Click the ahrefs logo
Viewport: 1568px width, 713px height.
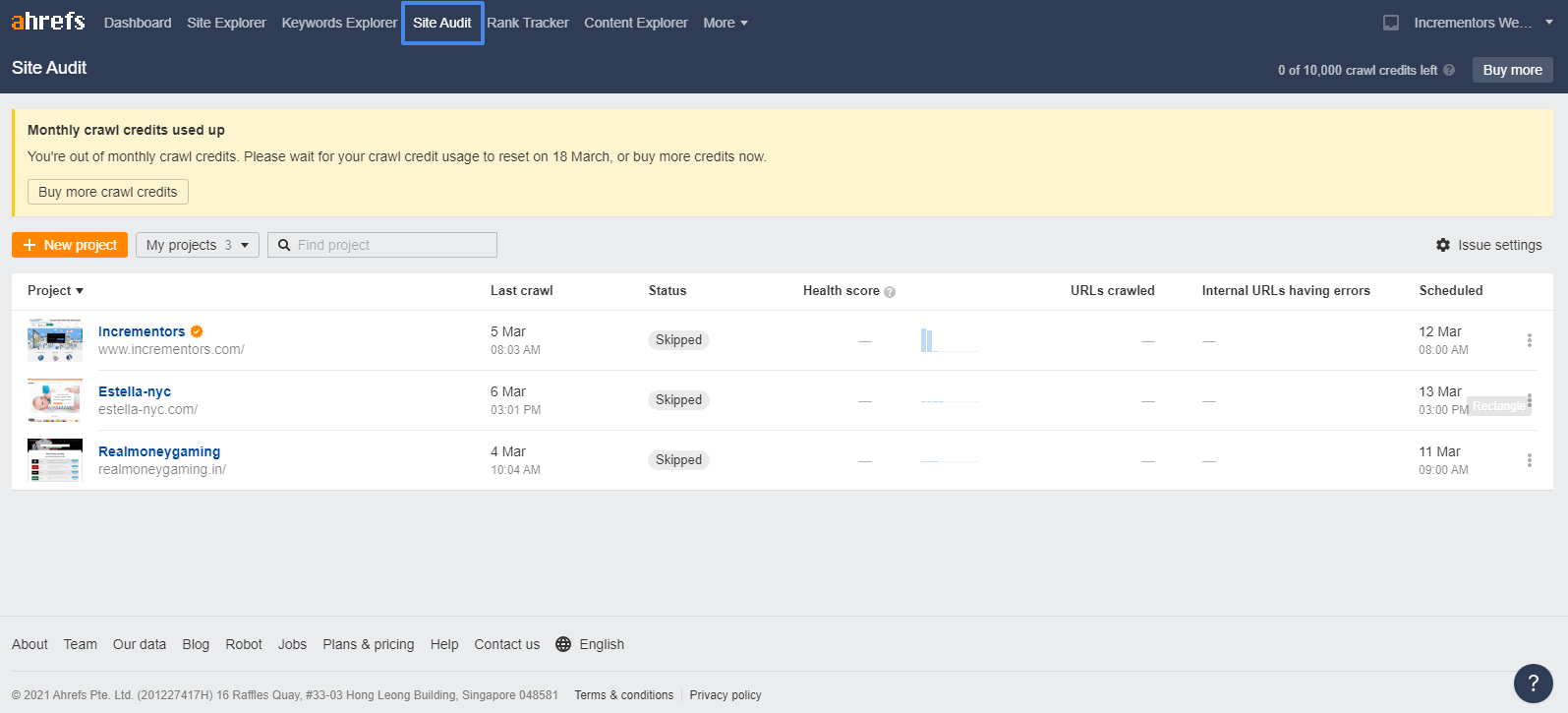(x=48, y=21)
